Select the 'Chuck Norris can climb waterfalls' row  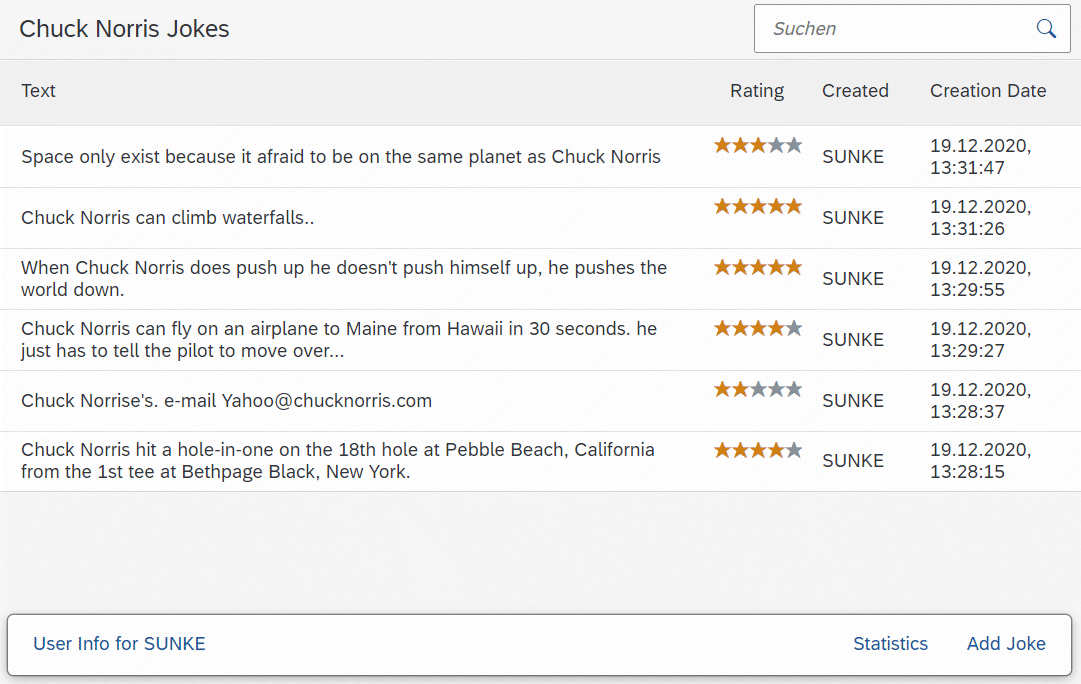pyautogui.click(x=540, y=218)
